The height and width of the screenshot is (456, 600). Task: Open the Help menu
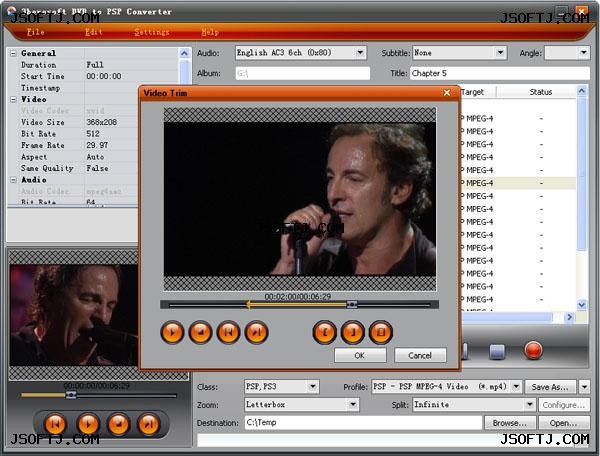(210, 32)
